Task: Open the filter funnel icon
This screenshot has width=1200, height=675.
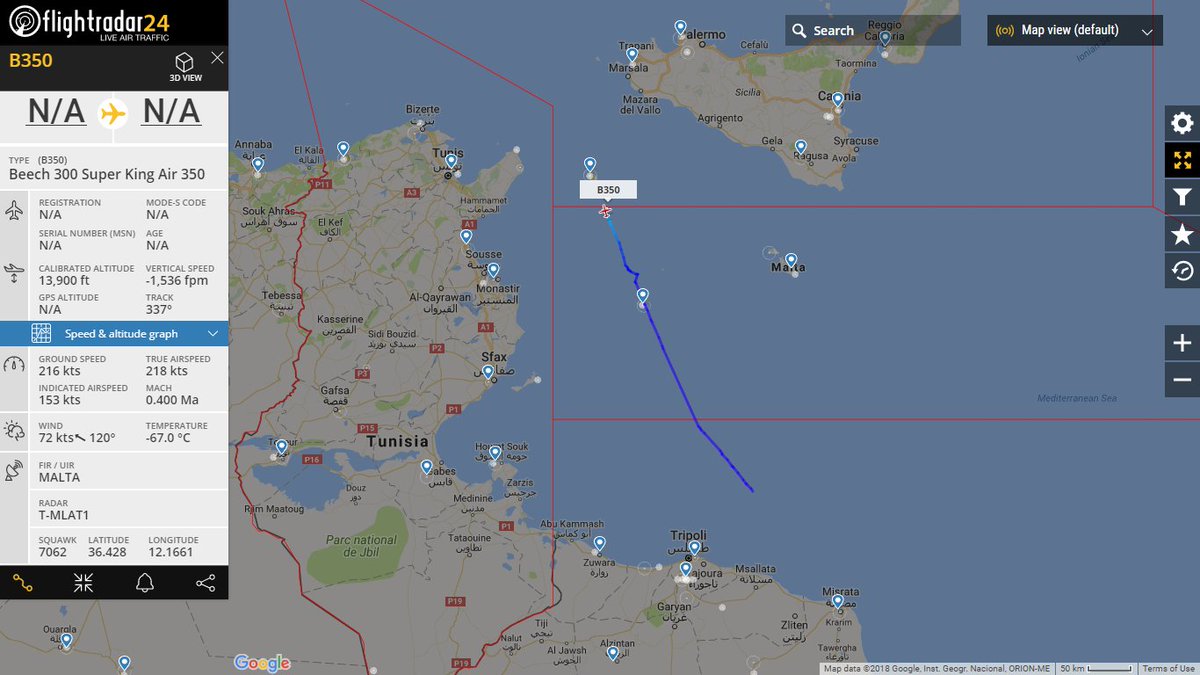Action: coord(1182,197)
